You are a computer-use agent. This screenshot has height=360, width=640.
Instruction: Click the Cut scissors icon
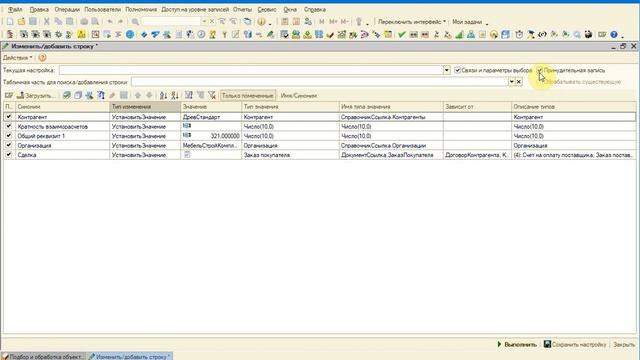[47, 22]
